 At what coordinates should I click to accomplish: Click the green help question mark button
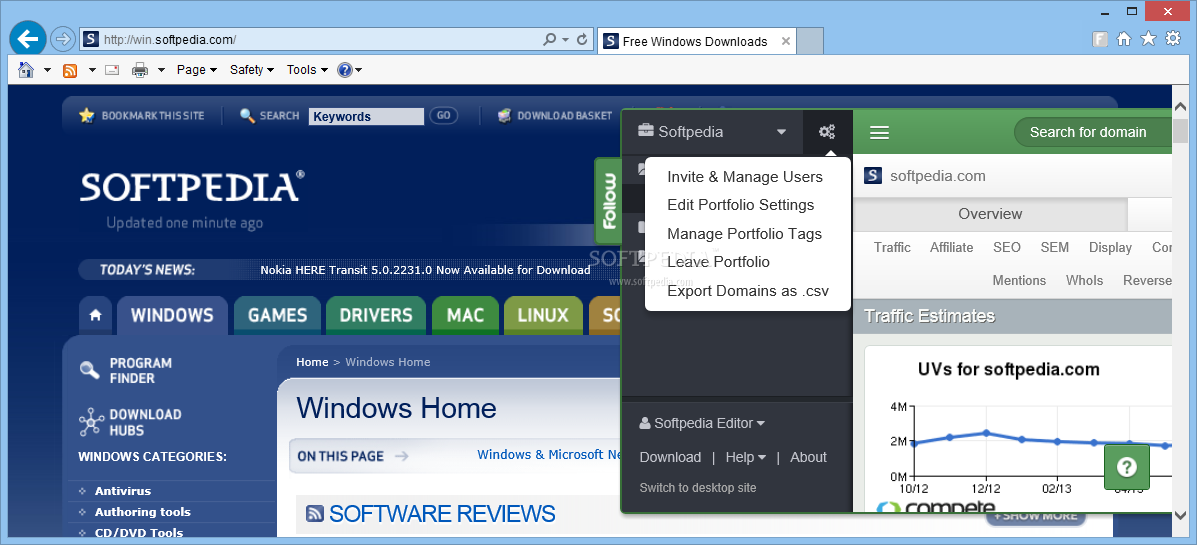coord(1126,467)
